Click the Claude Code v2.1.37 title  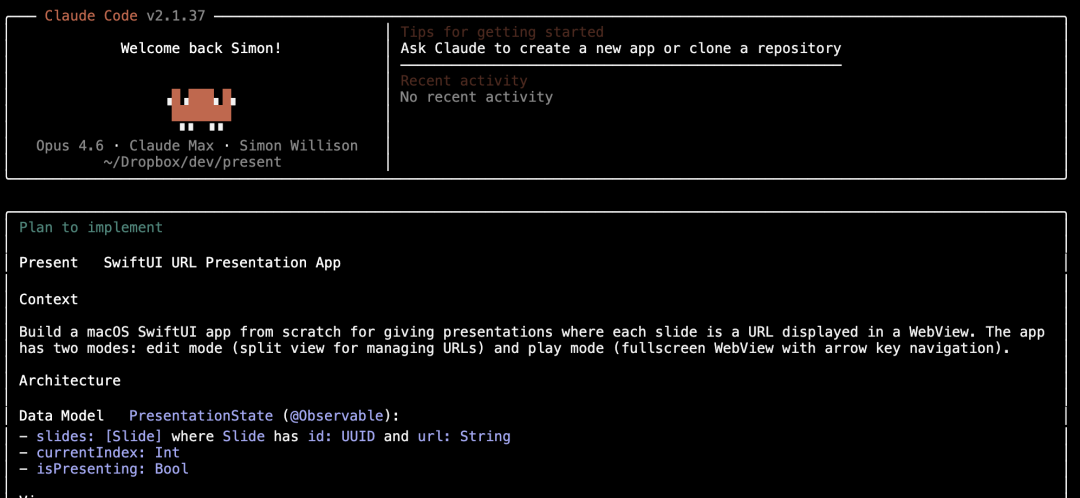(x=127, y=16)
